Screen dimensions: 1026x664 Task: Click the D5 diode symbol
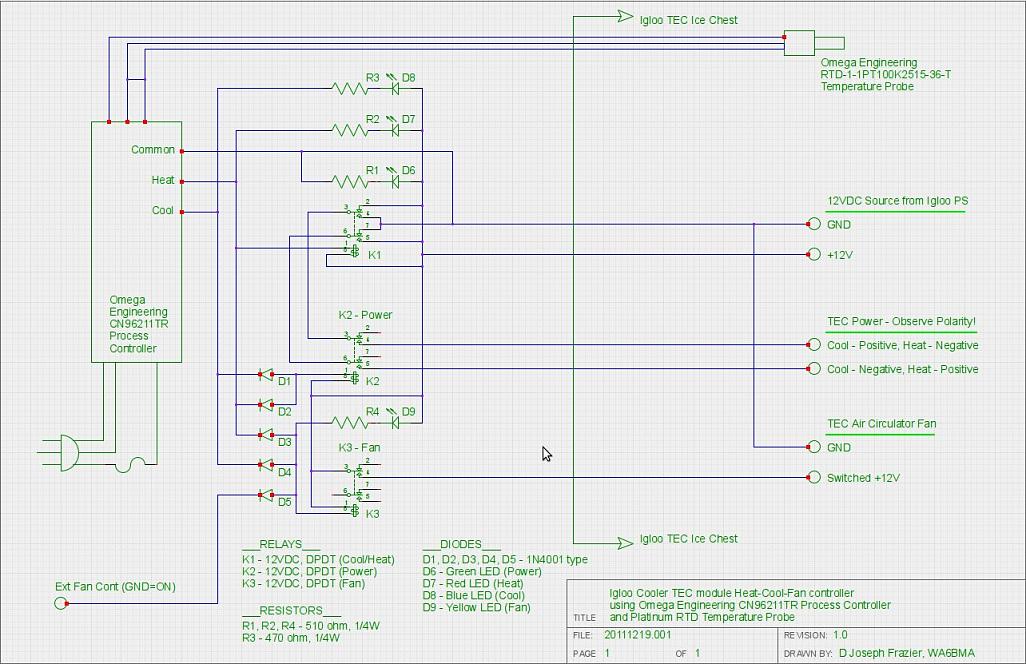(266, 494)
